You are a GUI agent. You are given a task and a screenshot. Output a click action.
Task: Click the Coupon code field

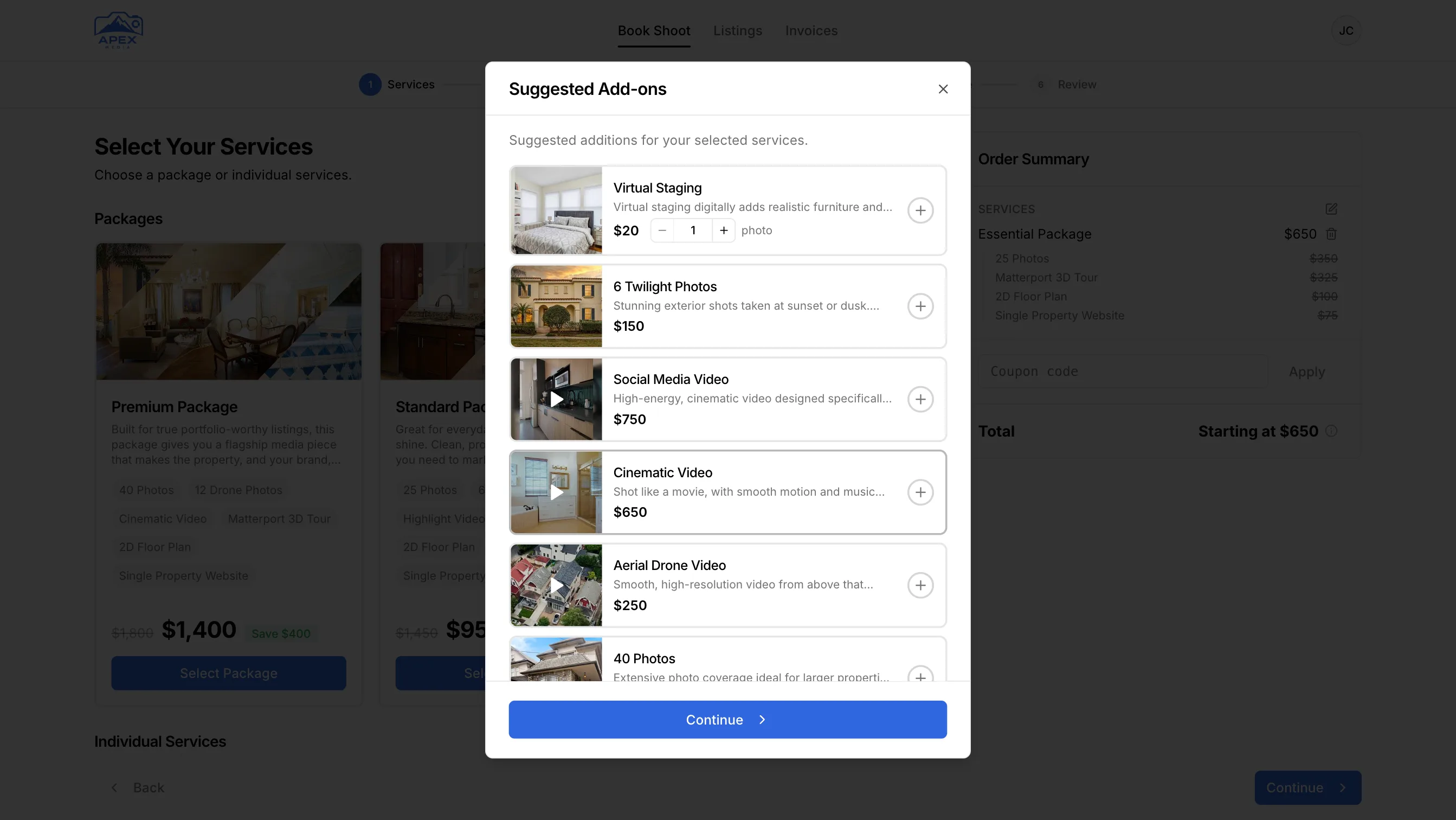[x=1122, y=371]
